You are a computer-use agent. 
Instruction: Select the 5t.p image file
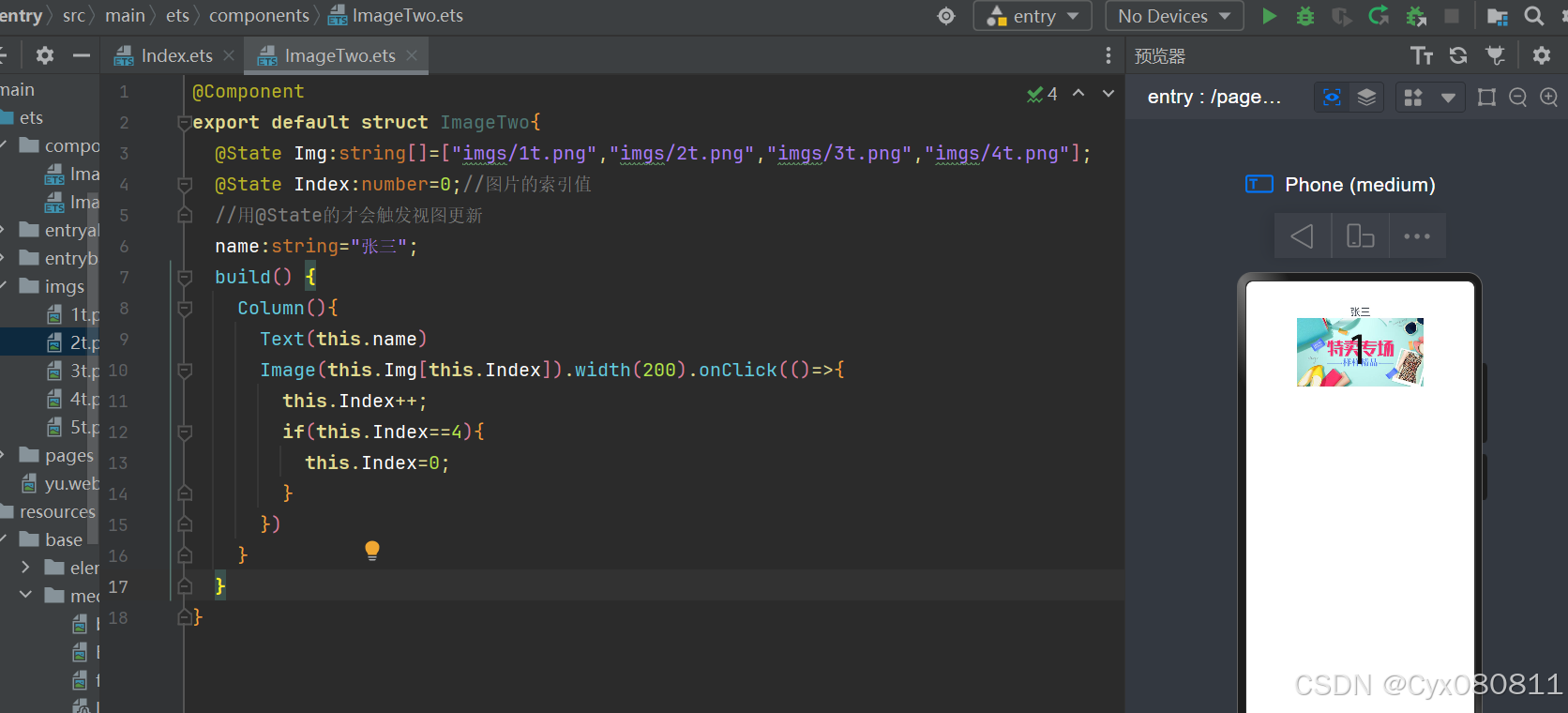(74, 427)
